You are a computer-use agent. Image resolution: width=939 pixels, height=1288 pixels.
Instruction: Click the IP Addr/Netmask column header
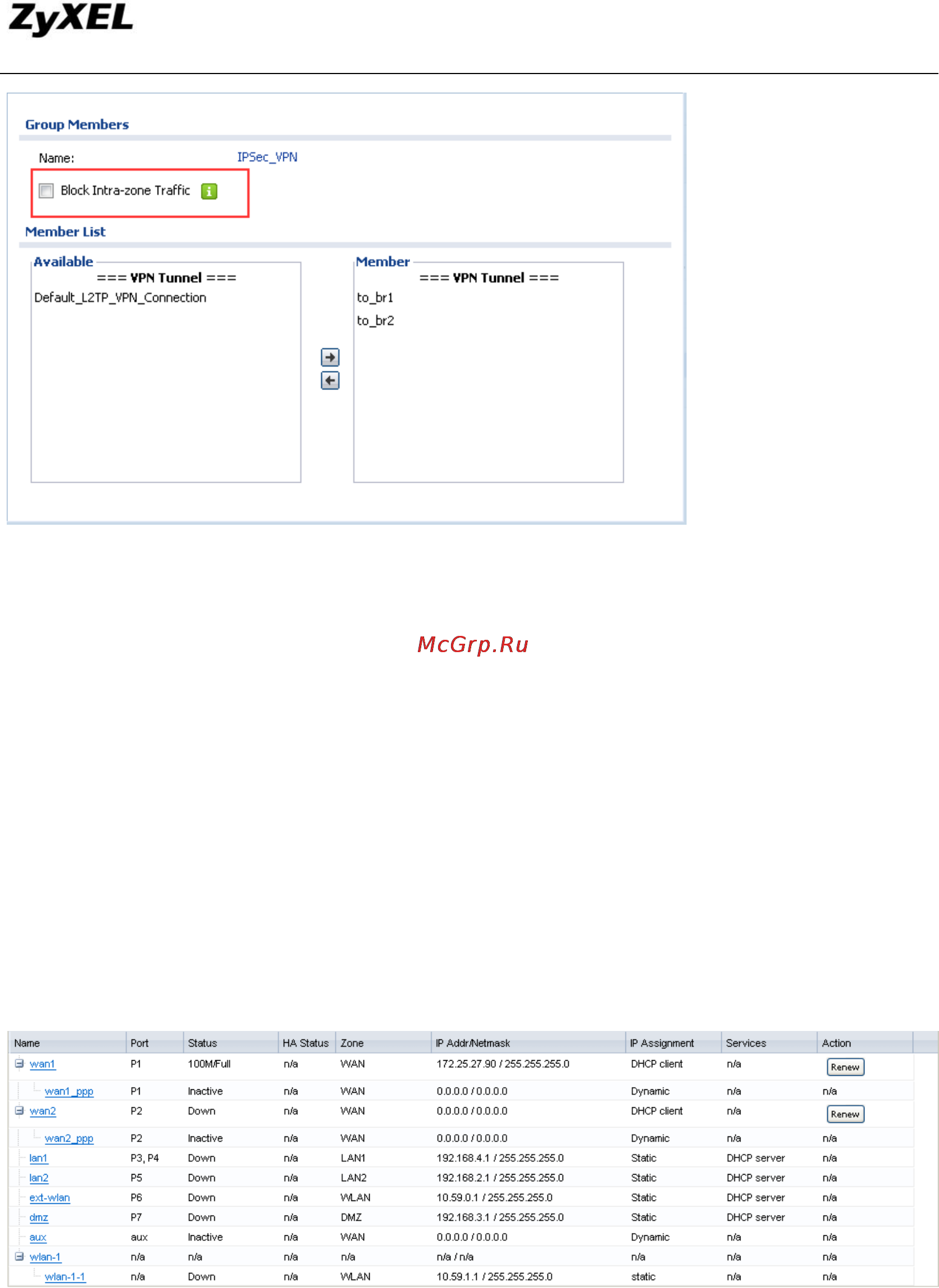[528, 1043]
